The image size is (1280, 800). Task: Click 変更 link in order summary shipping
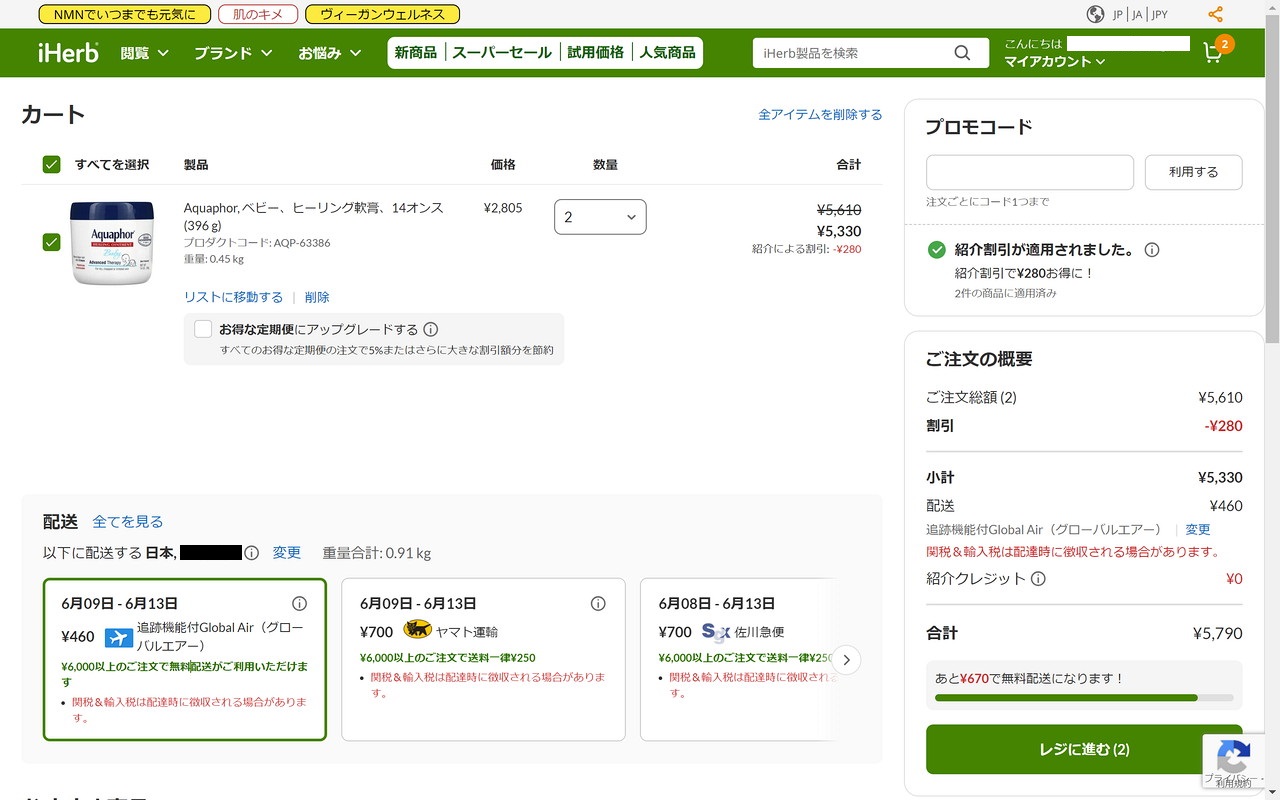coord(1198,530)
